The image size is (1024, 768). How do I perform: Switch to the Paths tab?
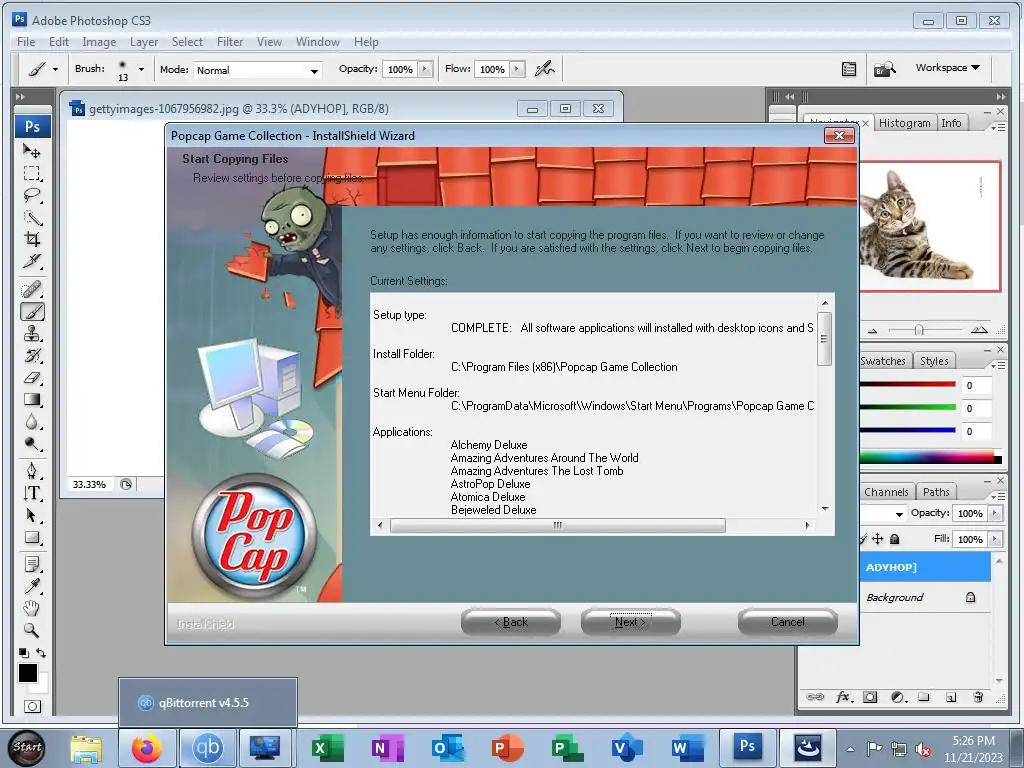click(936, 492)
